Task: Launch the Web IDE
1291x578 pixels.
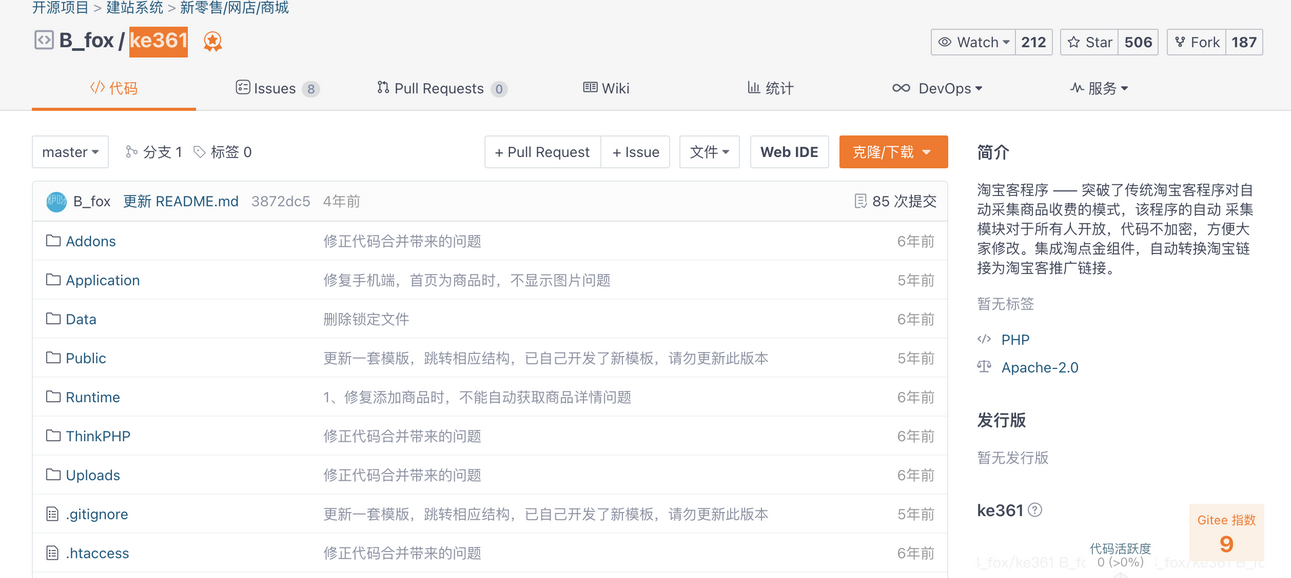Action: tap(789, 152)
